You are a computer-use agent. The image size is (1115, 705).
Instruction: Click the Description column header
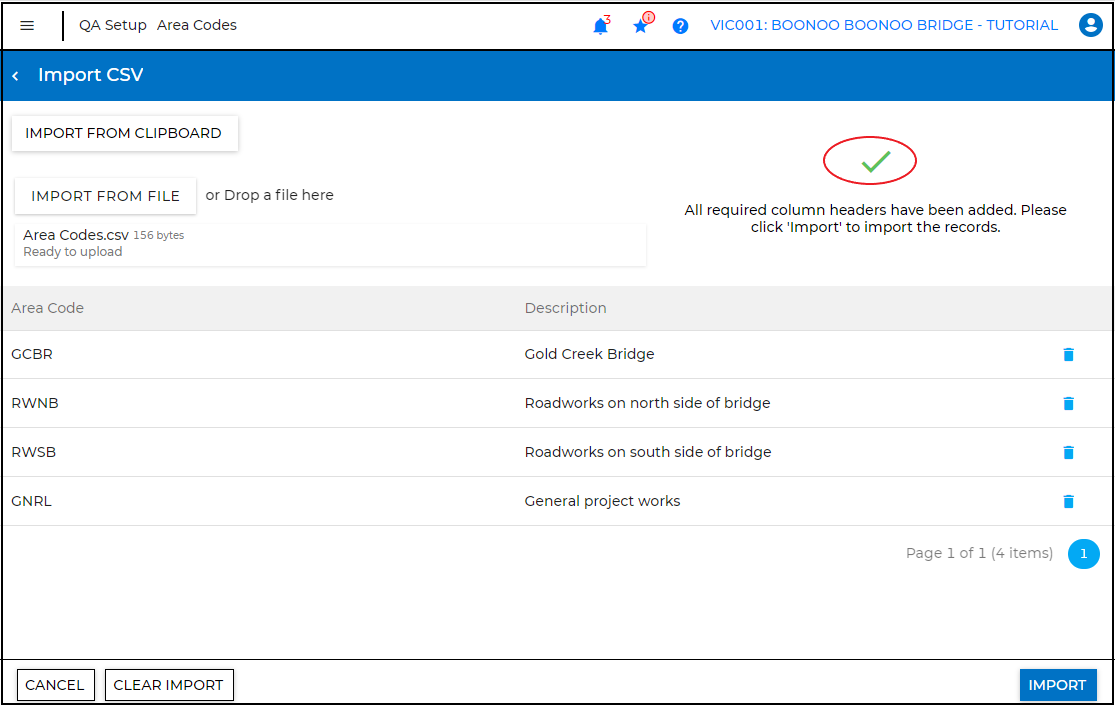565,308
